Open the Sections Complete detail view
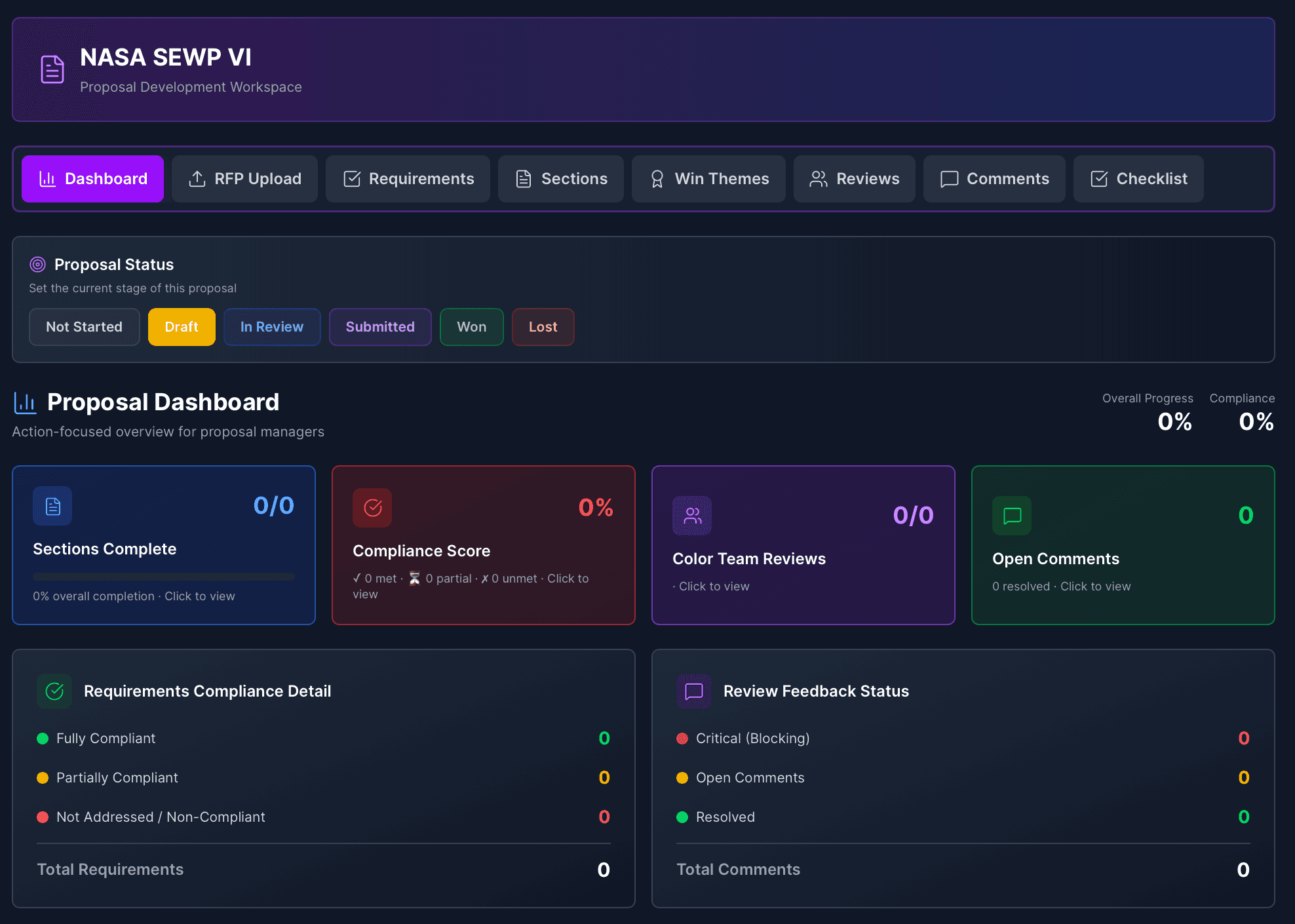Screen dimensions: 1295x924 click(163, 545)
